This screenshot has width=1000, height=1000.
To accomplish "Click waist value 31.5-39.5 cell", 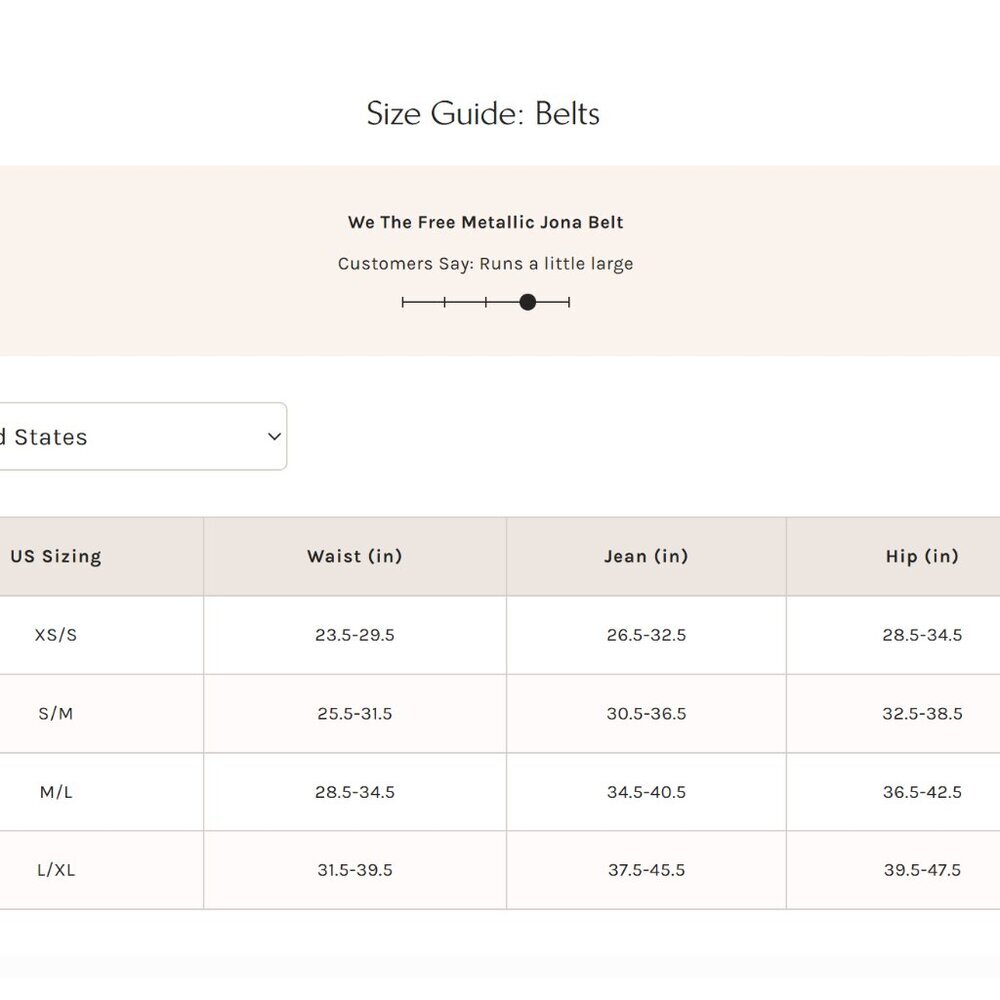I will click(x=355, y=870).
